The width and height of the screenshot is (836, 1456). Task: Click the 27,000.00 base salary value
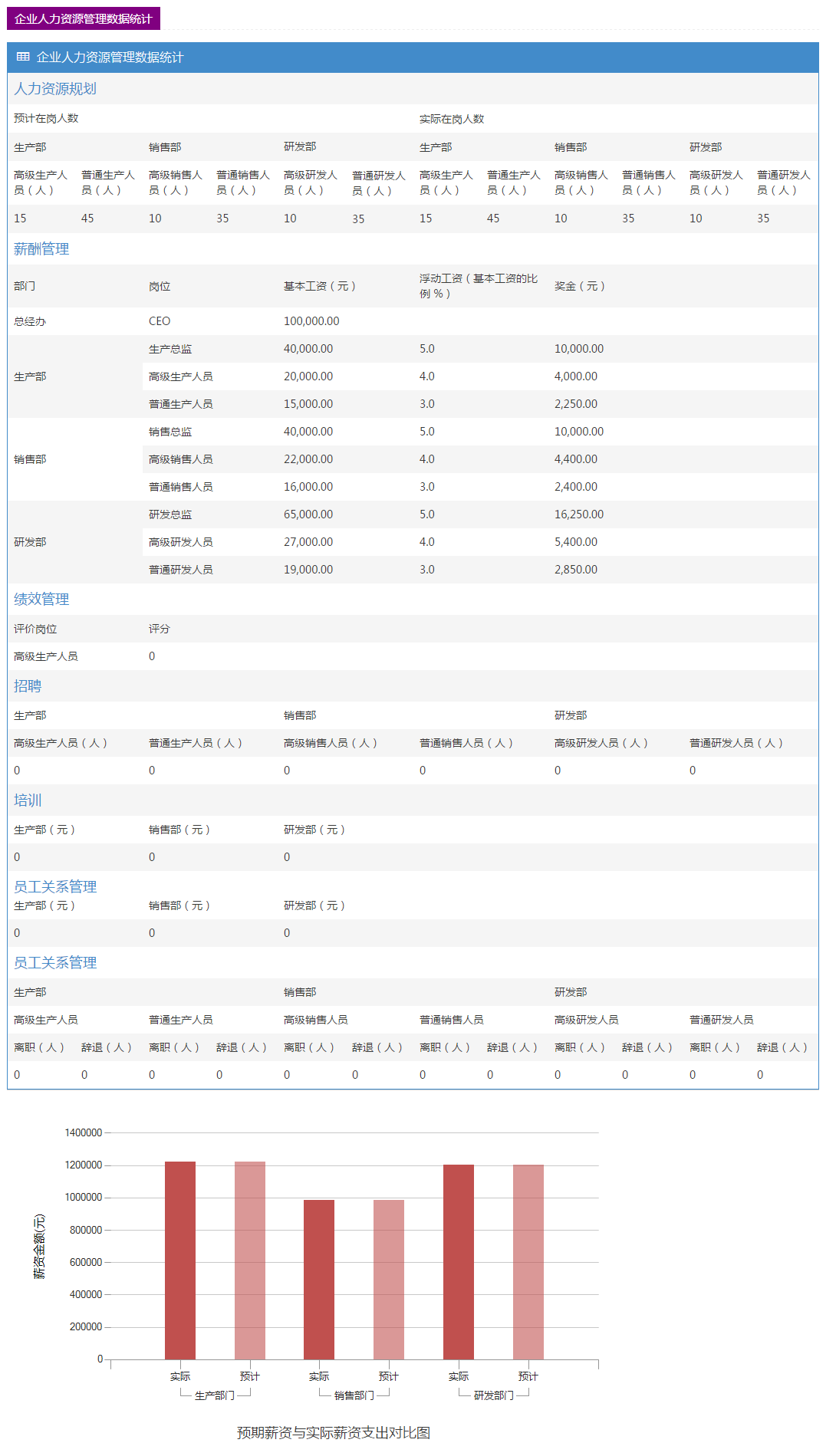(308, 542)
